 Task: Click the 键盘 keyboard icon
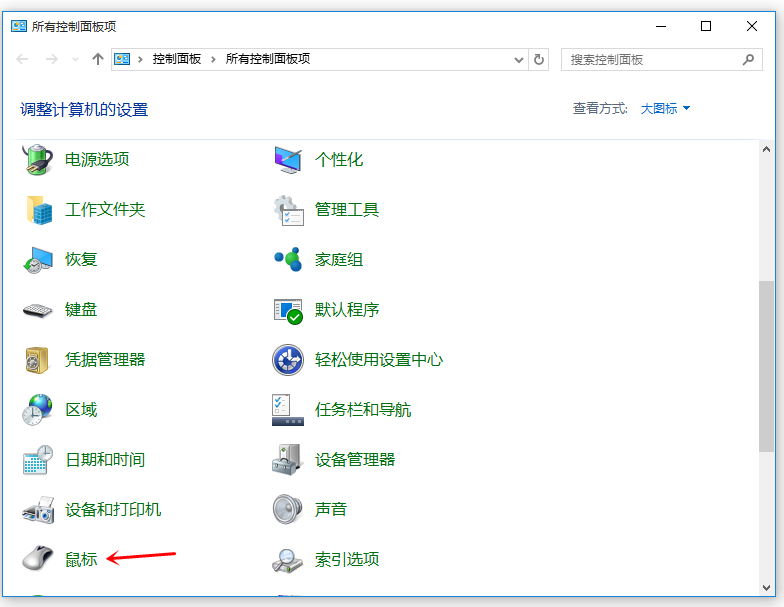tap(38, 310)
